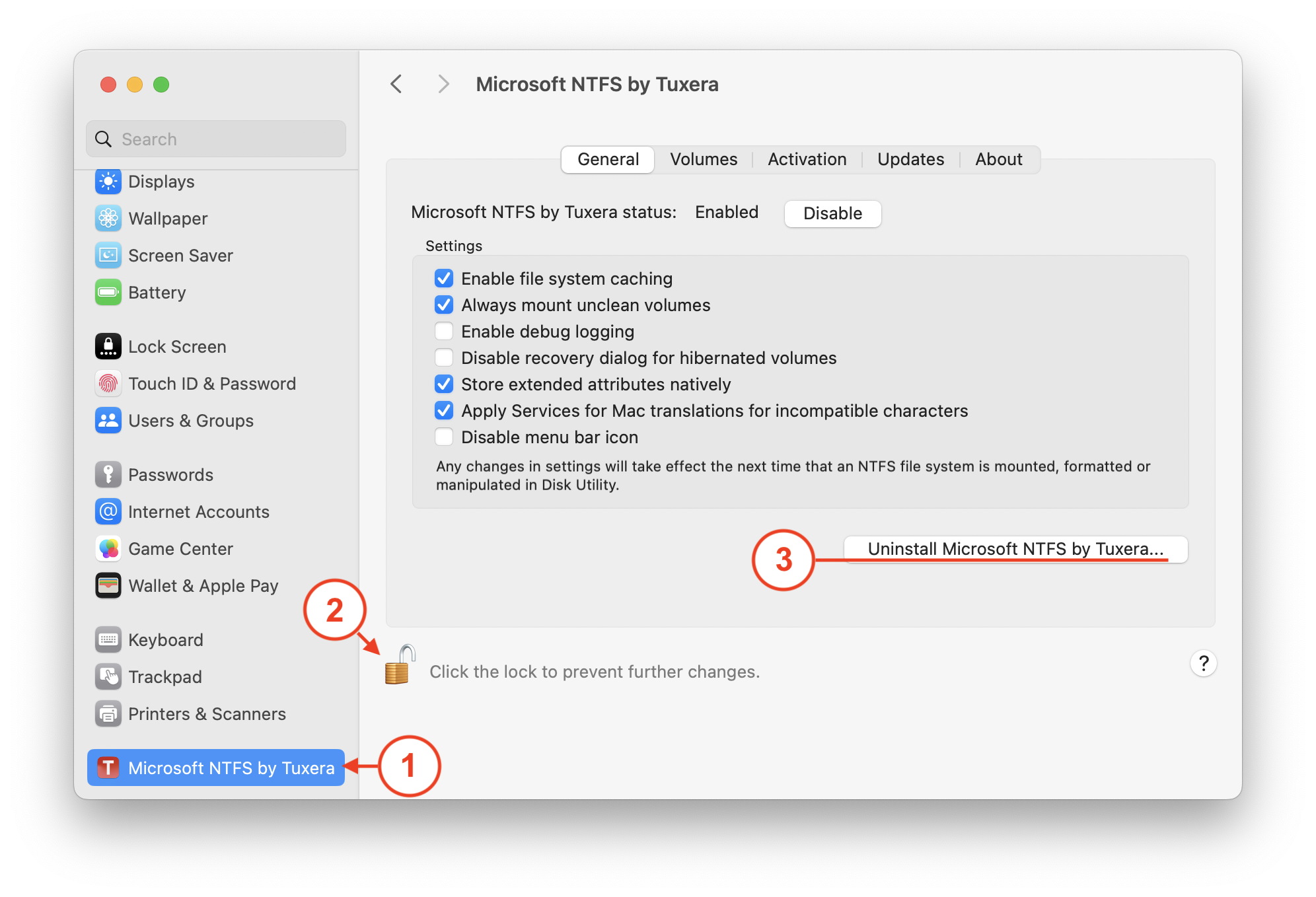Select Internet Accounts text in sidebar
This screenshot has width=1316, height=897.
point(199,512)
